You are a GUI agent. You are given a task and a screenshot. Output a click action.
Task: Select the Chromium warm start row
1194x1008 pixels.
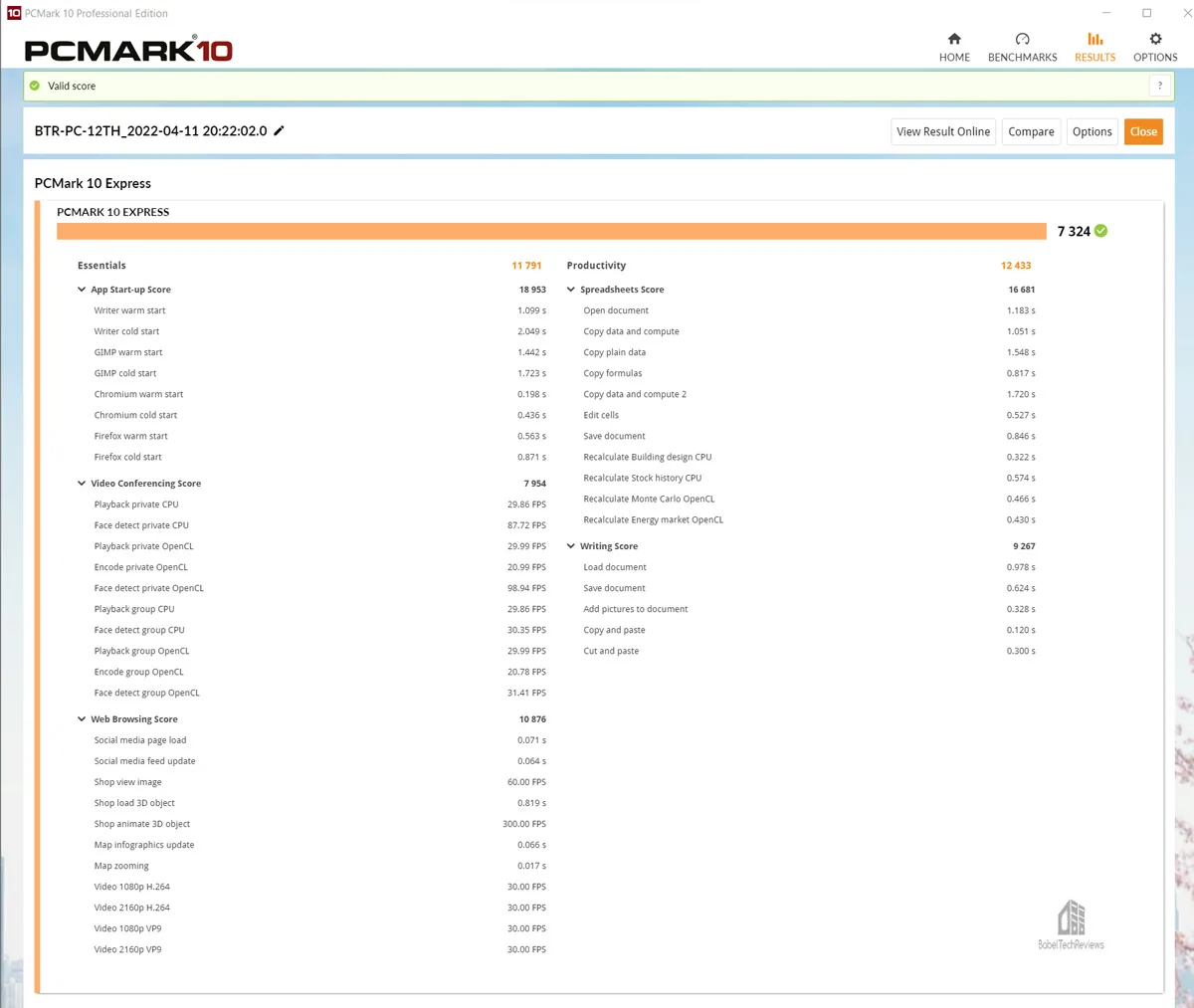pos(319,394)
